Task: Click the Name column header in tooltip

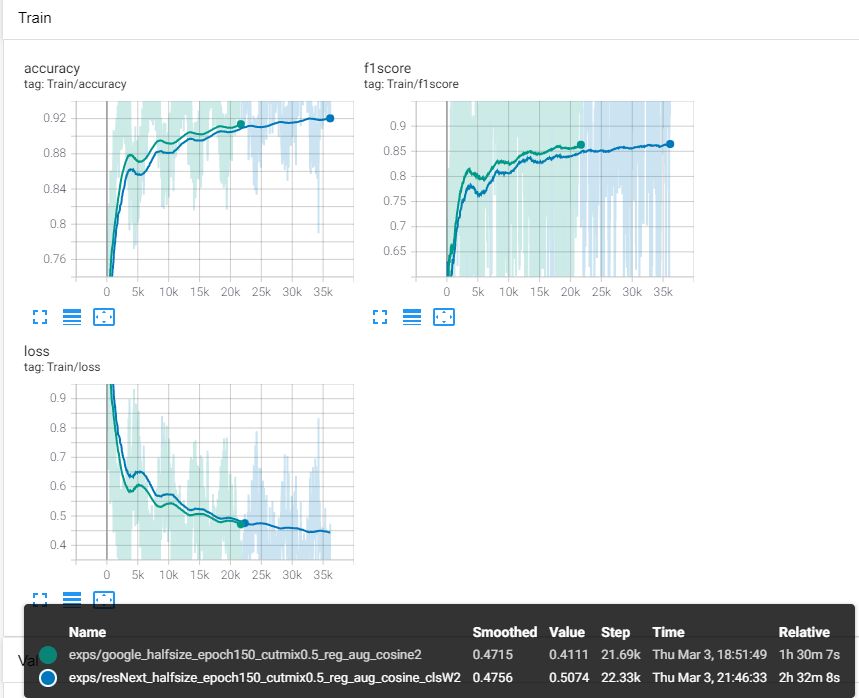Action: (87, 632)
